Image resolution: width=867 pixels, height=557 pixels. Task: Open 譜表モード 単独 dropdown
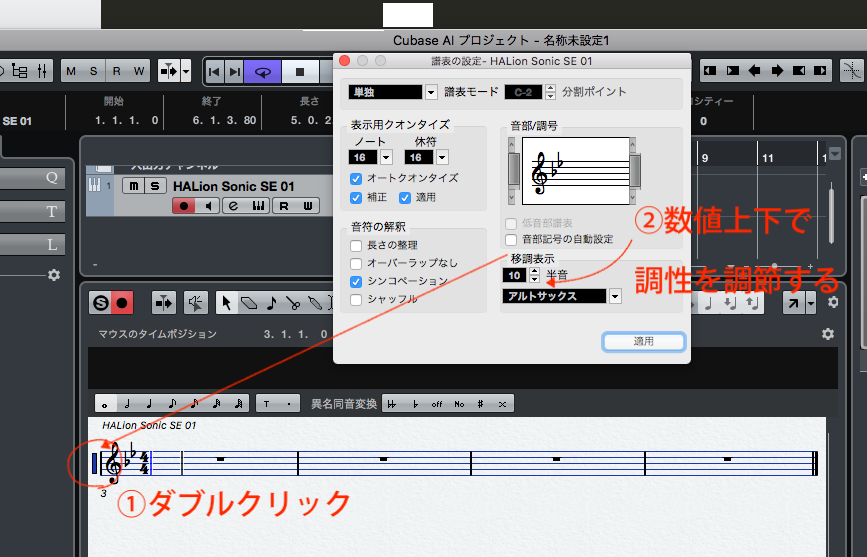coord(431,92)
